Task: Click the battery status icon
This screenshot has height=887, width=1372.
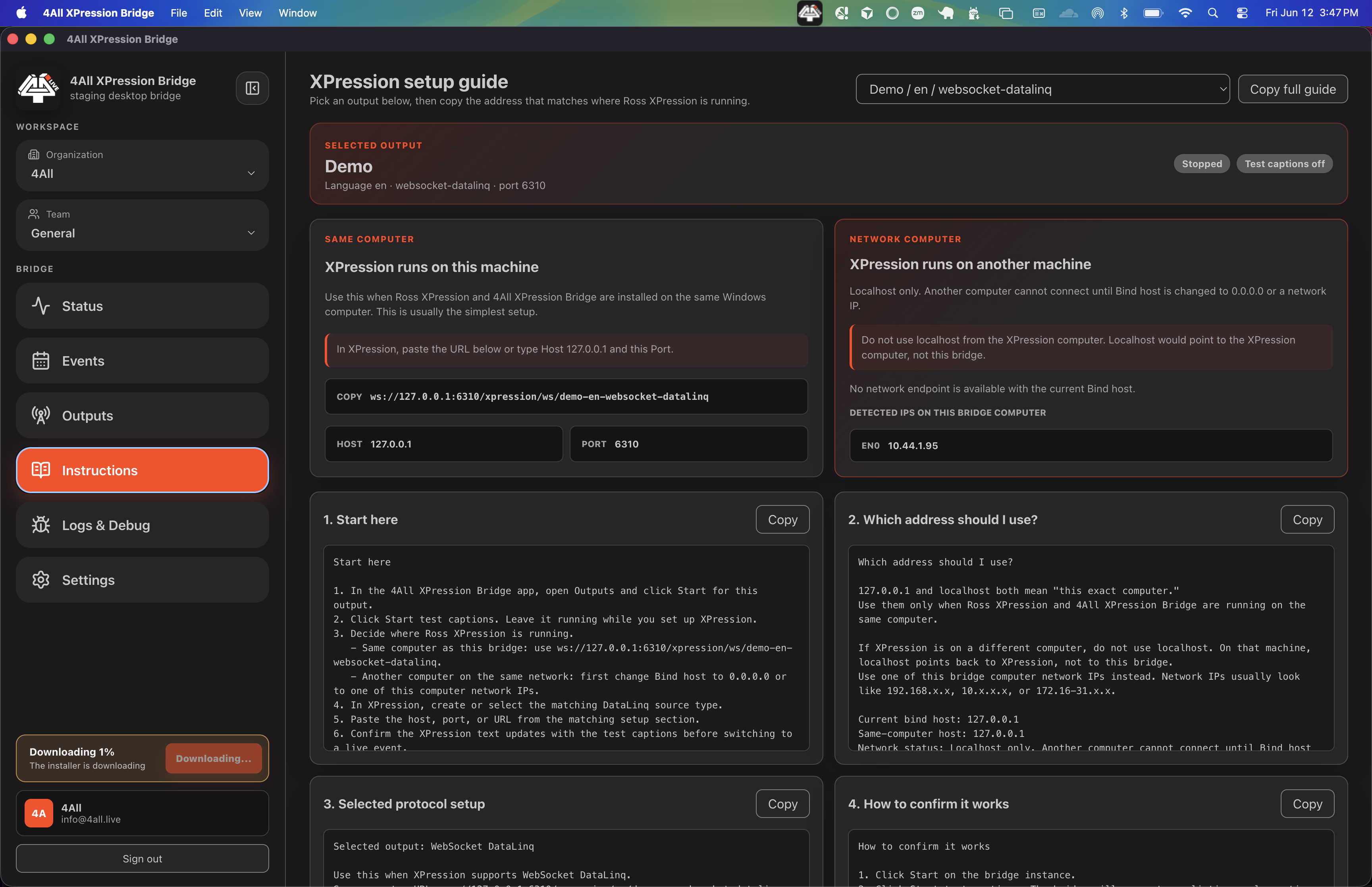Action: point(1153,13)
